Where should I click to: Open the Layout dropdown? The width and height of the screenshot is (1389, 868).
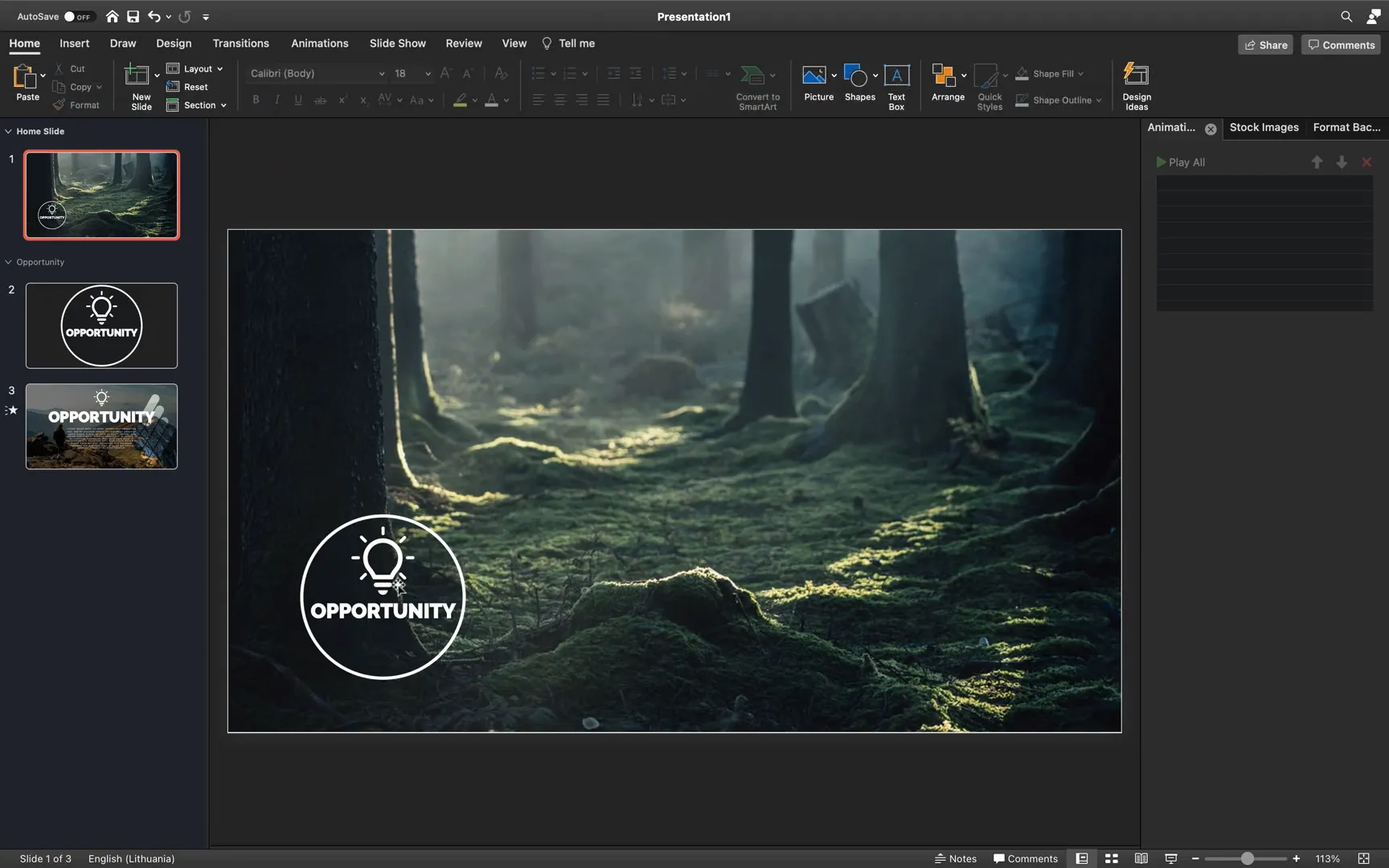tap(195, 68)
